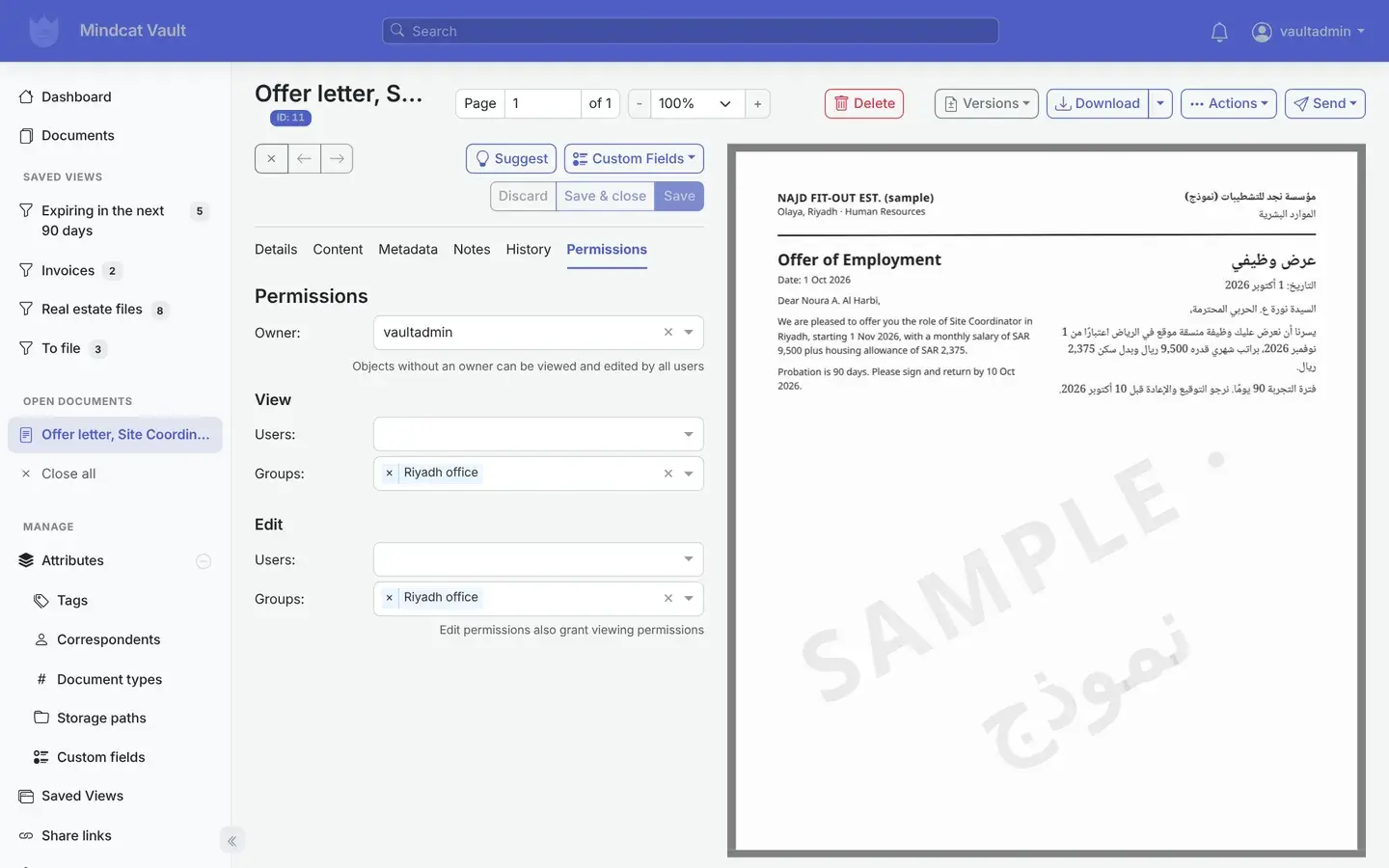The height and width of the screenshot is (868, 1389).
Task: Click the View Users selection field
Action: [x=538, y=434]
